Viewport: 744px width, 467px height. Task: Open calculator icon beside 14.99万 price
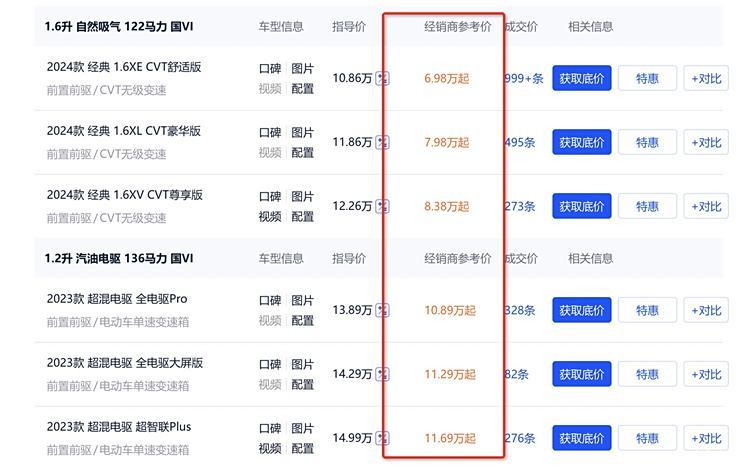coord(382,438)
